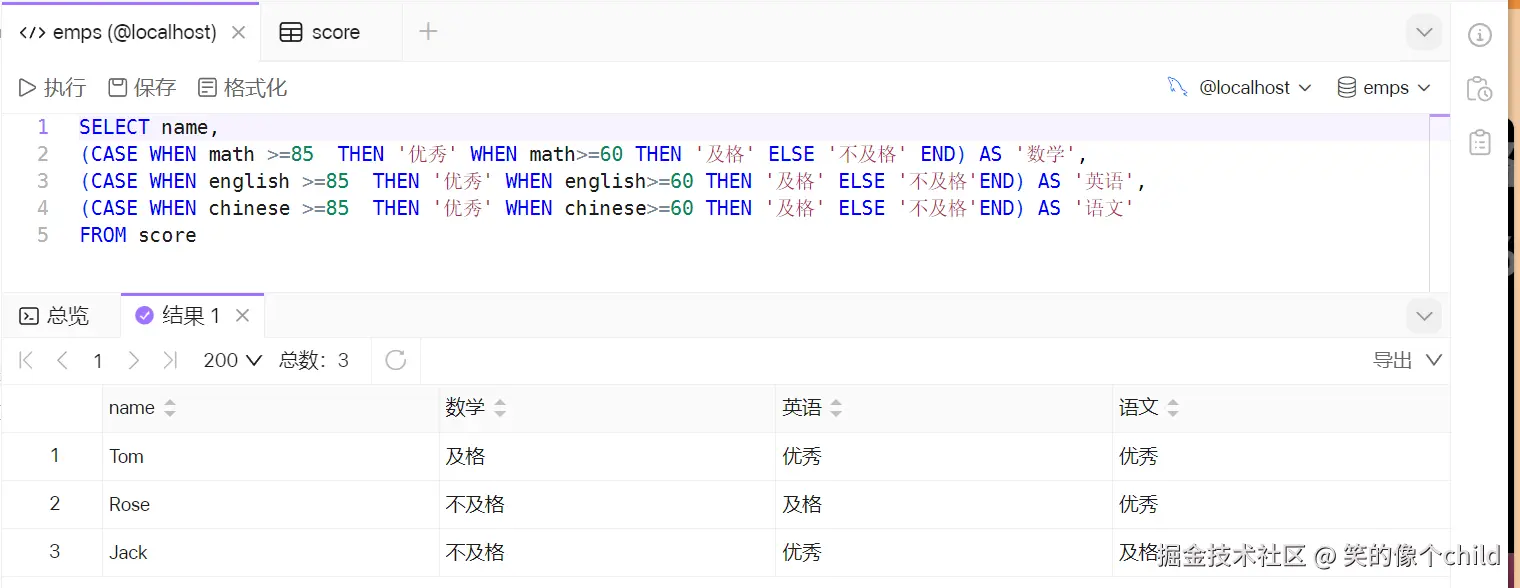Go to previous results page
This screenshot has height=588, width=1520.
tap(62, 360)
